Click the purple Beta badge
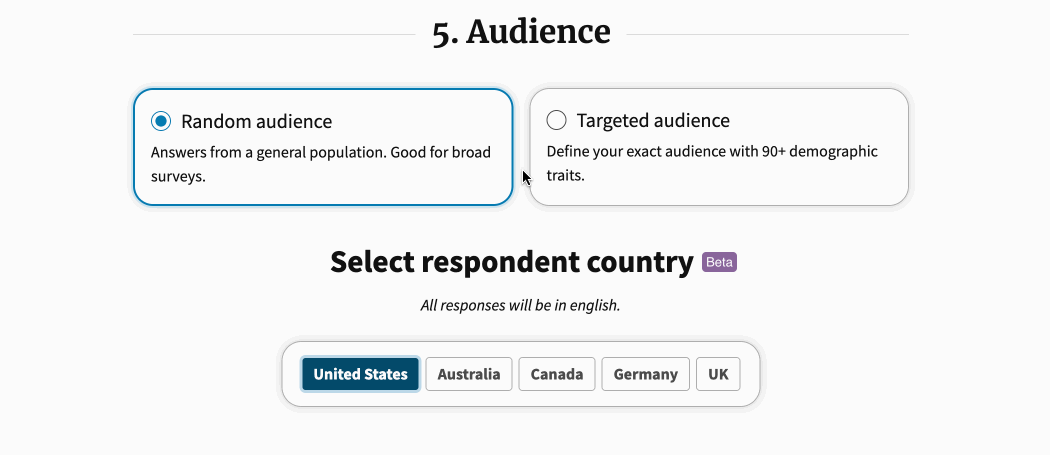1050x455 pixels. point(719,262)
